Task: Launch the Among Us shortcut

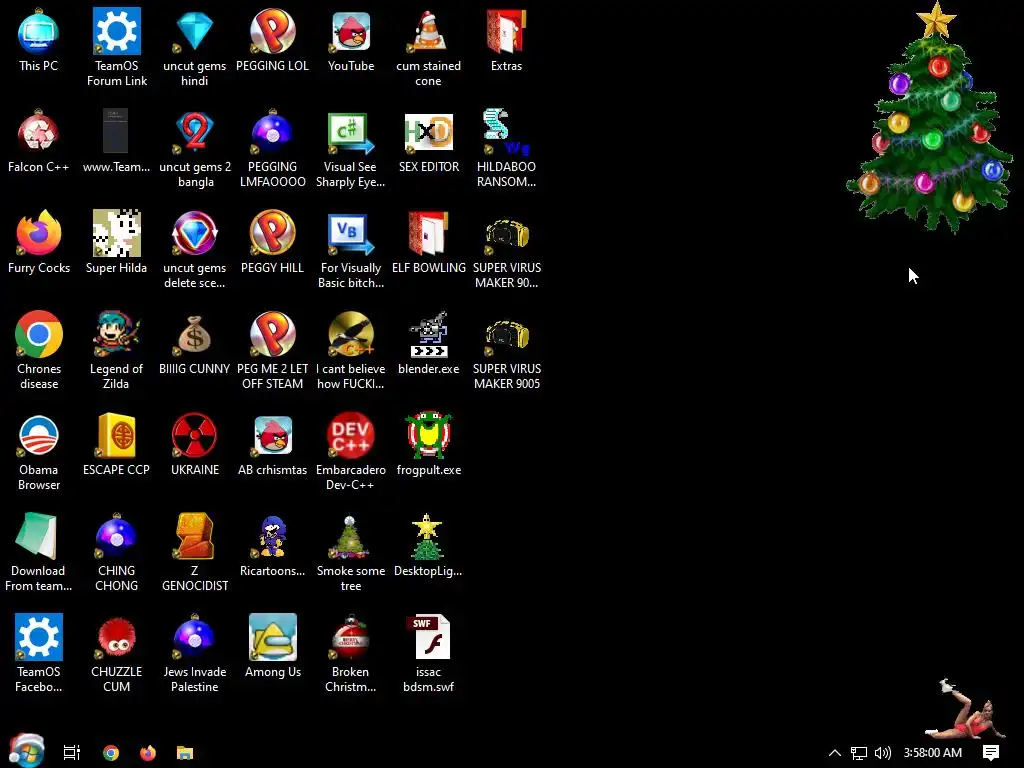Action: point(272,647)
